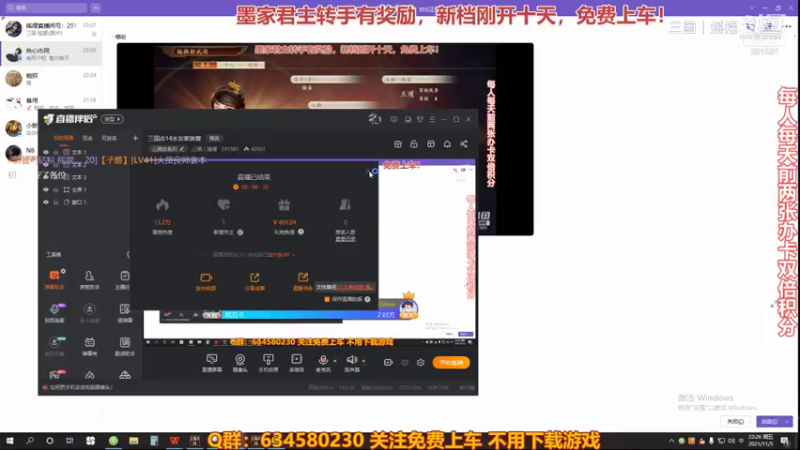Open the microphone co-stream tool in toolbox

pos(54,313)
